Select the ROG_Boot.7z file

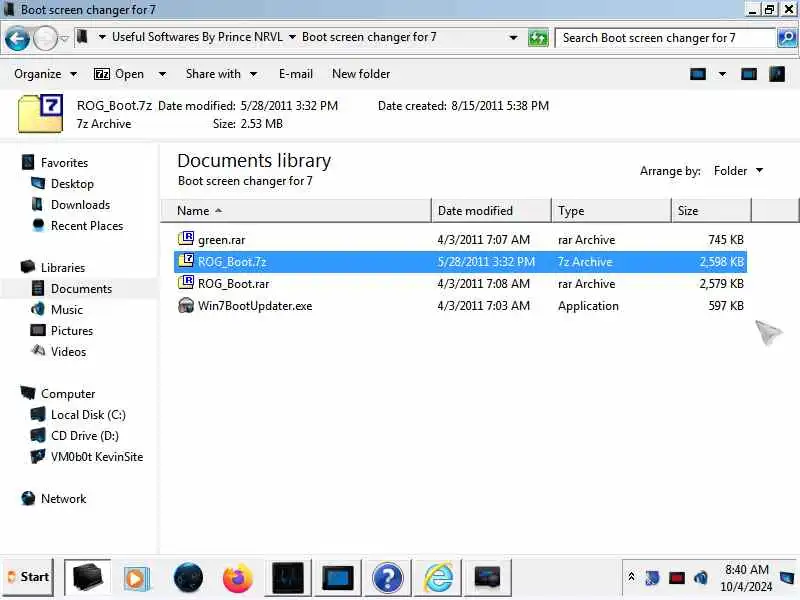click(460, 262)
